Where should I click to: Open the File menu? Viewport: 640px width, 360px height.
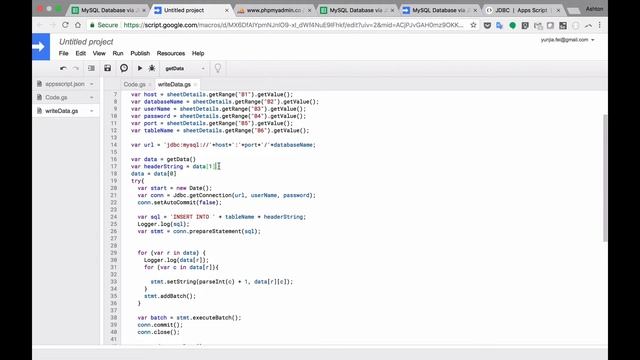pos(63,53)
